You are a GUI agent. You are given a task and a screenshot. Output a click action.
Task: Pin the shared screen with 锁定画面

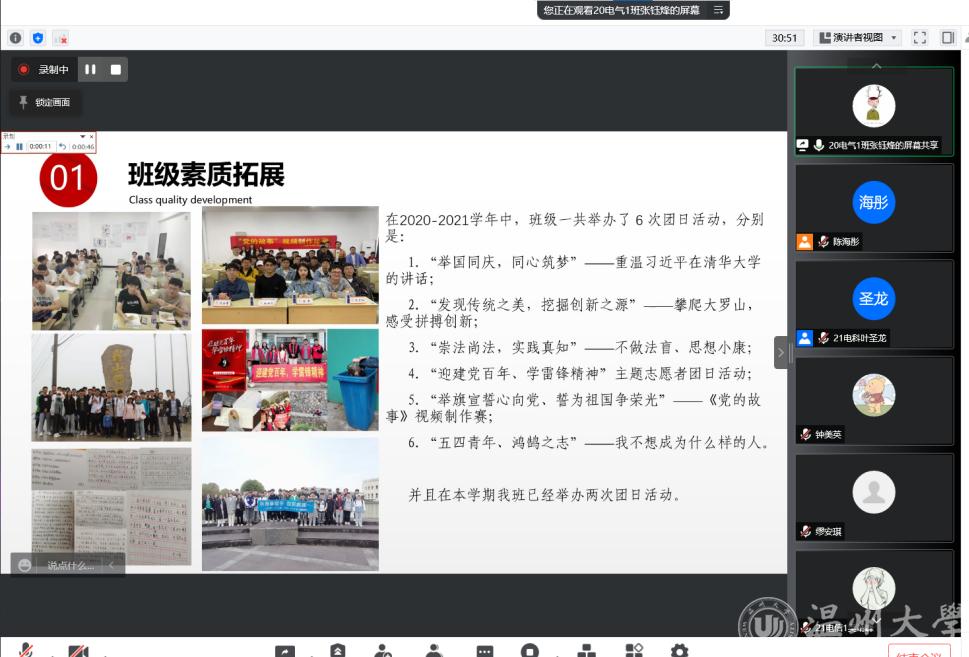pos(45,102)
